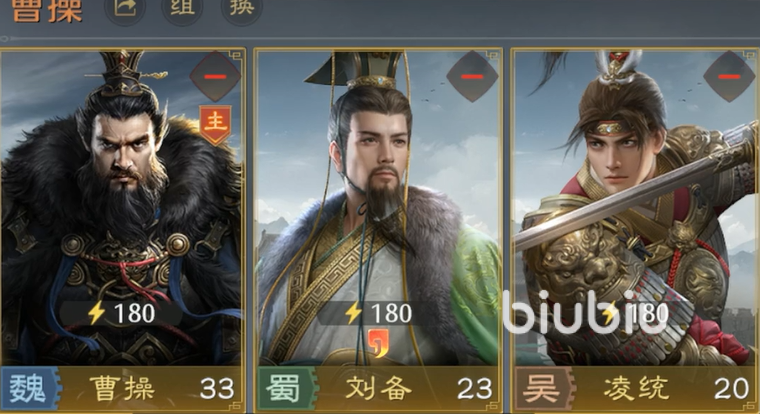Select the 蜀 faction tag
This screenshot has height=414, width=760.
pyautogui.click(x=287, y=388)
